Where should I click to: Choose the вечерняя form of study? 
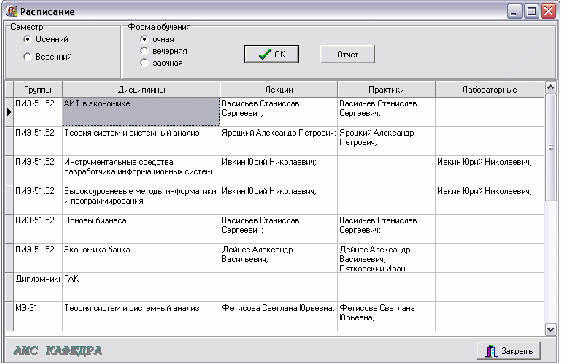(x=144, y=51)
